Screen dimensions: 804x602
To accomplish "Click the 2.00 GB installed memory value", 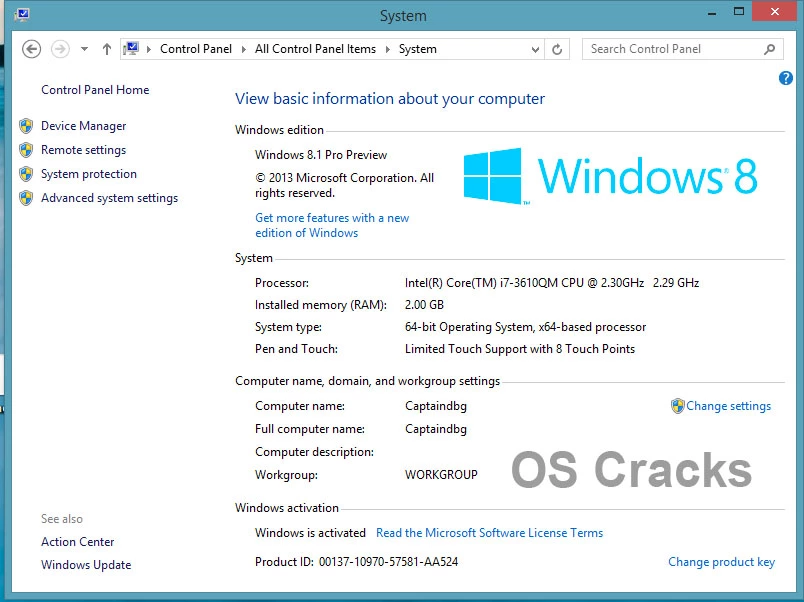I will click(424, 305).
